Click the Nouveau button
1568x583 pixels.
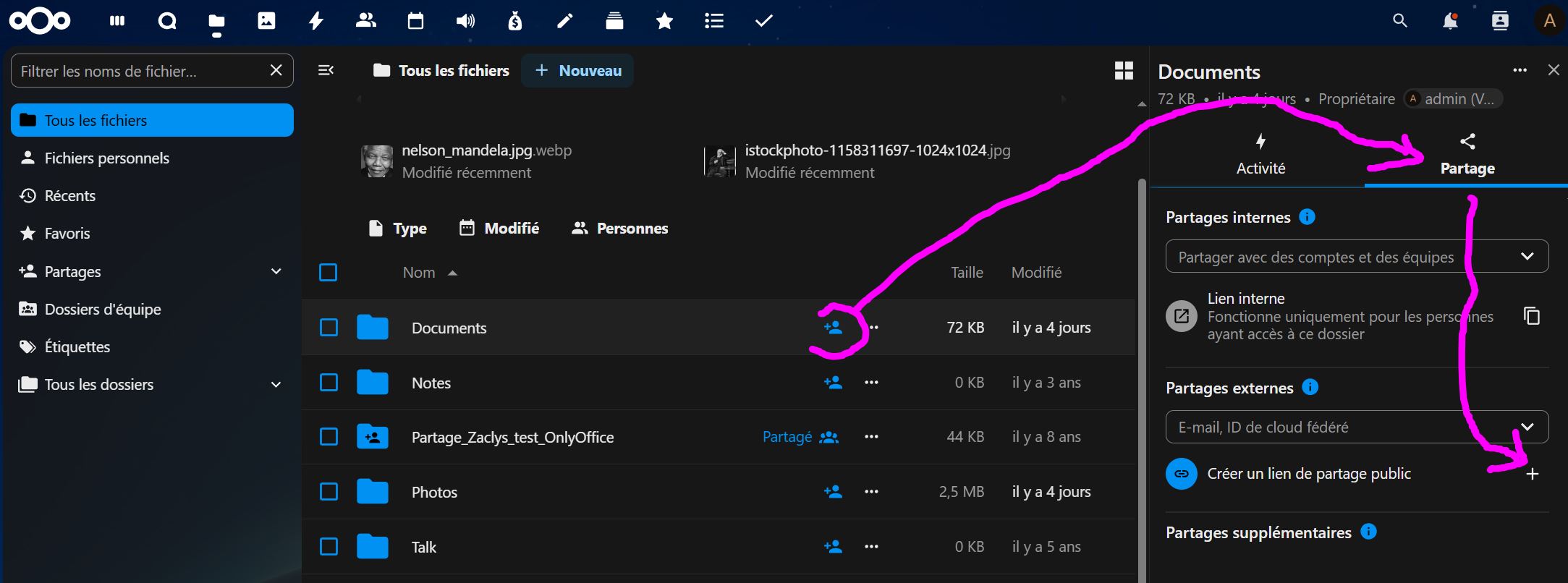click(x=577, y=70)
